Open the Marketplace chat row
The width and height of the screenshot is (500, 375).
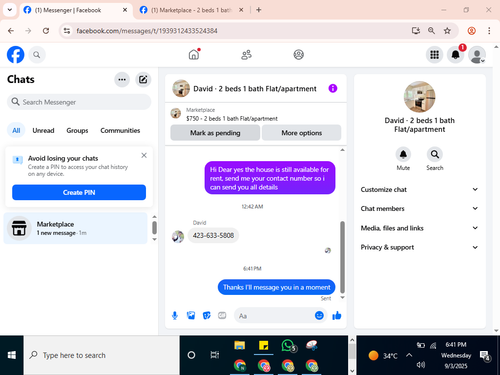[x=75, y=228]
